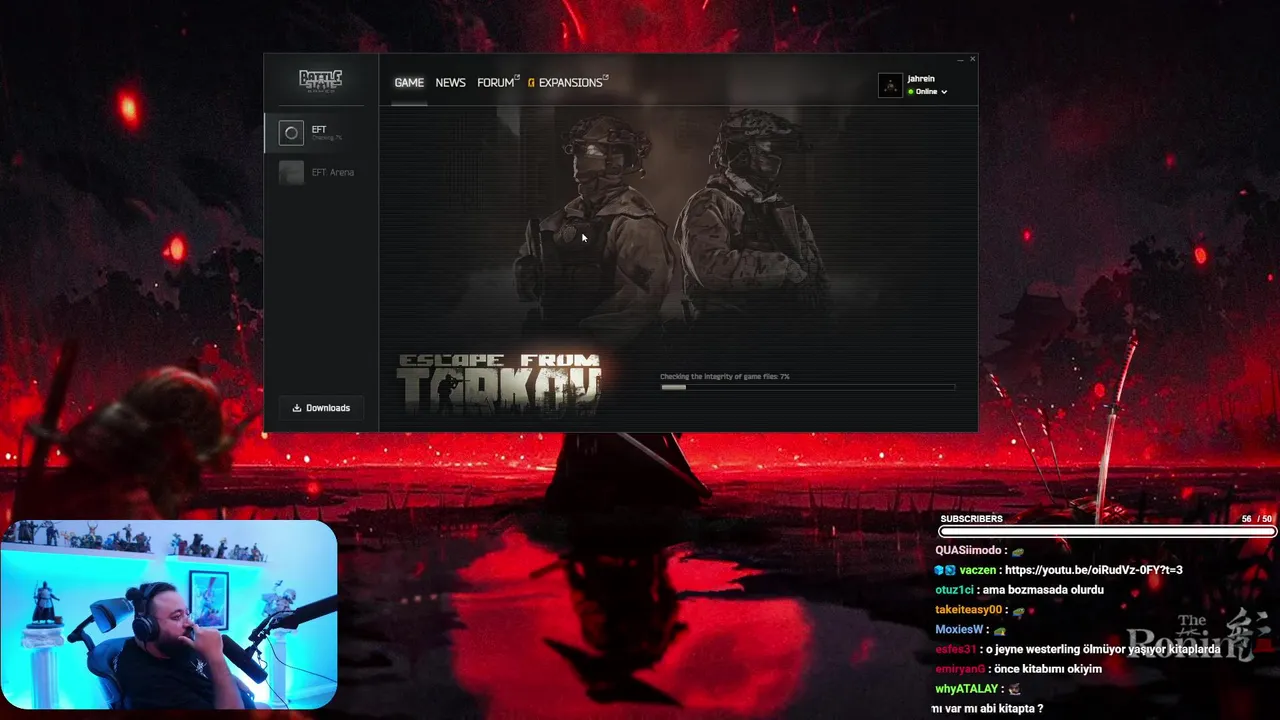This screenshot has width=1280, height=720.
Task: Click the QUASiimodo chat username
Action: [x=968, y=551]
